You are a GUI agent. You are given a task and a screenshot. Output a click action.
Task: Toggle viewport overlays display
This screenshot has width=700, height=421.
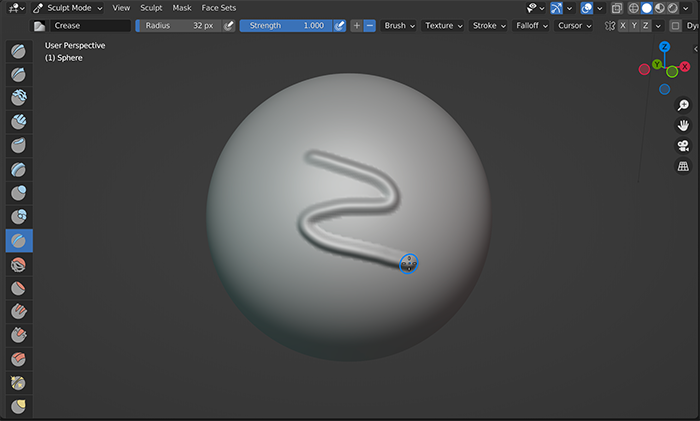586,8
